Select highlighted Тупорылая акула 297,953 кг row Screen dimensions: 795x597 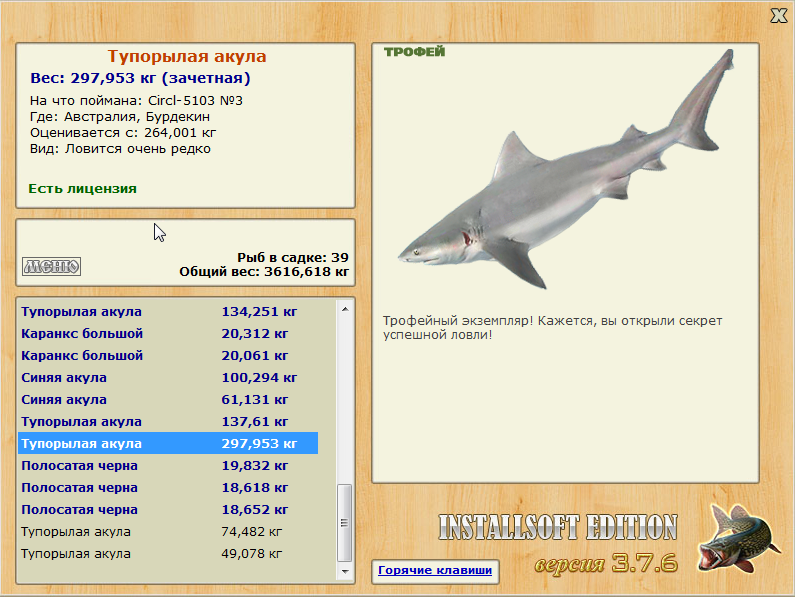click(x=168, y=443)
